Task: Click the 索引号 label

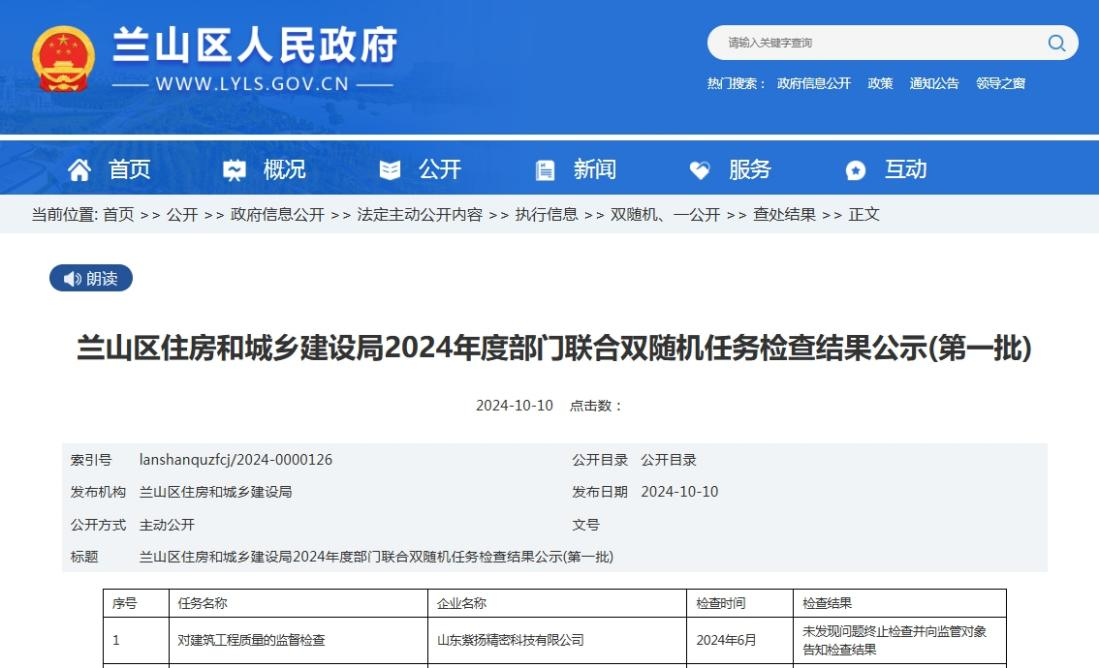Action: point(91,460)
